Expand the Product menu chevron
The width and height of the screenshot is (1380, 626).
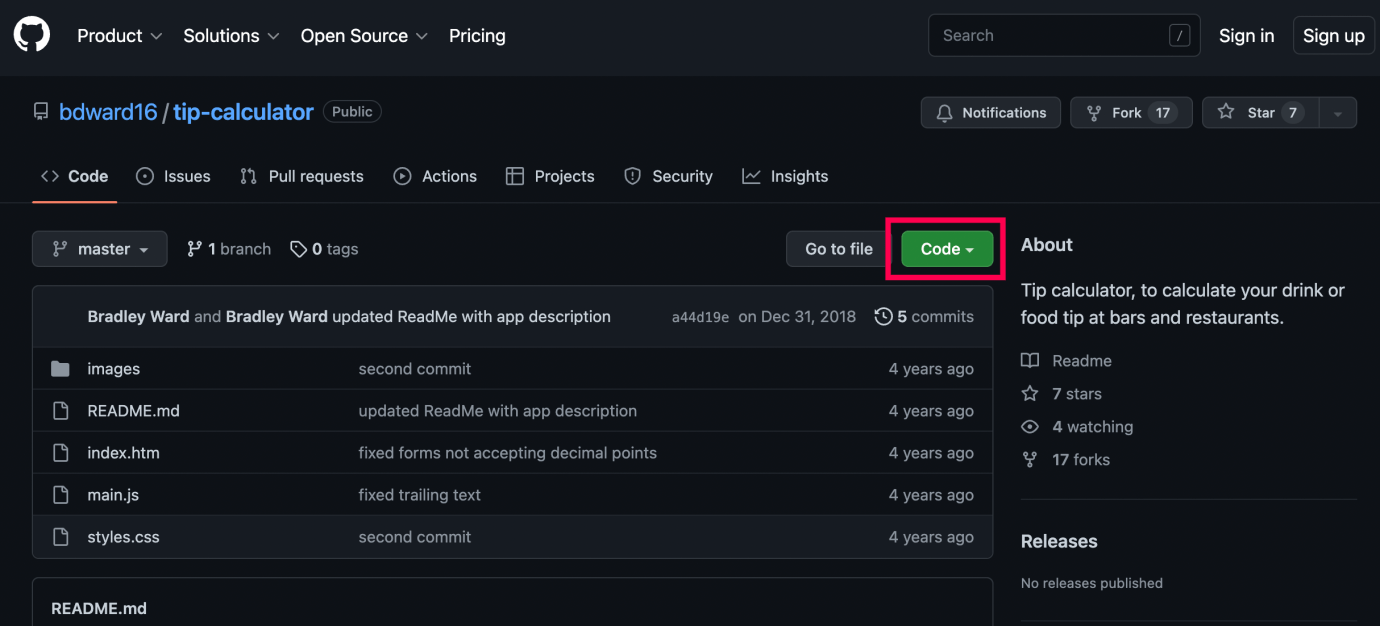[157, 36]
